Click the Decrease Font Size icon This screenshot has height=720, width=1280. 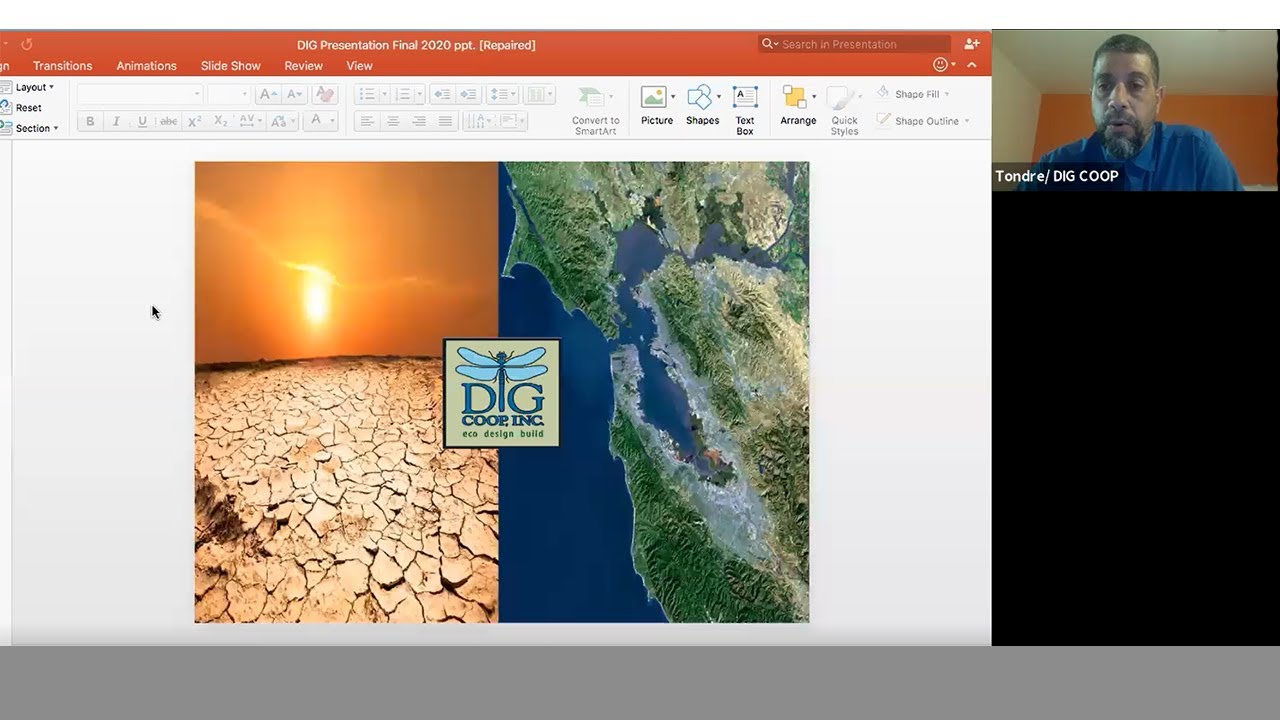294,94
